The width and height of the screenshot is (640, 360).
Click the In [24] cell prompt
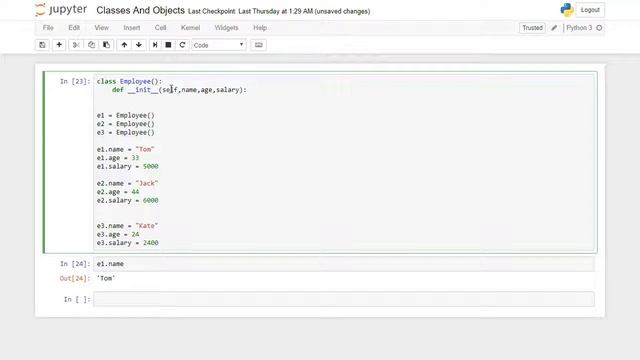(x=75, y=264)
